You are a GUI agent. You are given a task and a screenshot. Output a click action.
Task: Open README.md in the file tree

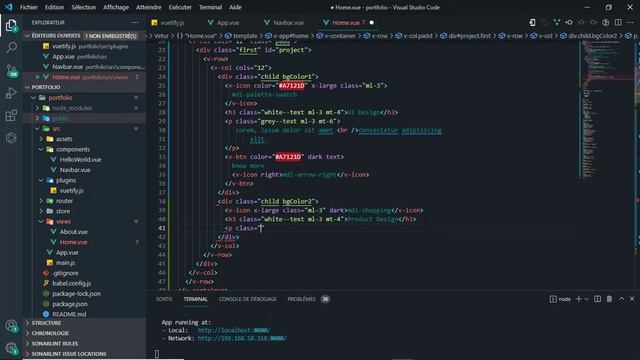(x=69, y=314)
